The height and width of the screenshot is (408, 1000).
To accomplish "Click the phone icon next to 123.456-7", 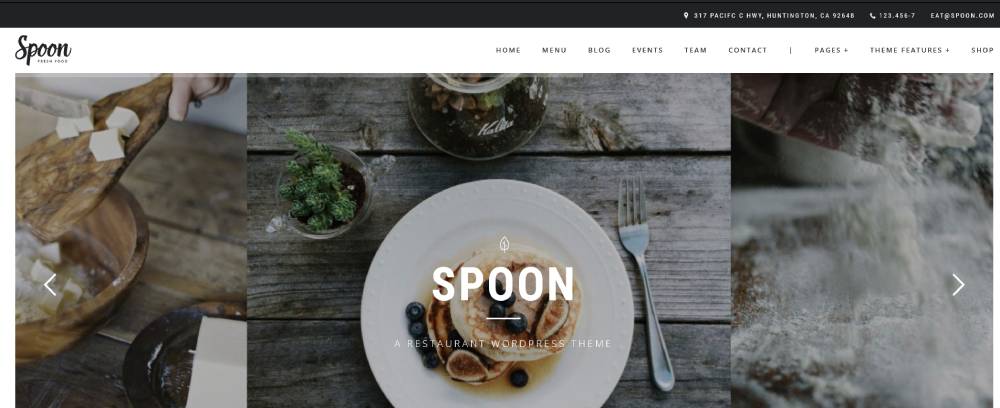I will tap(872, 15).
